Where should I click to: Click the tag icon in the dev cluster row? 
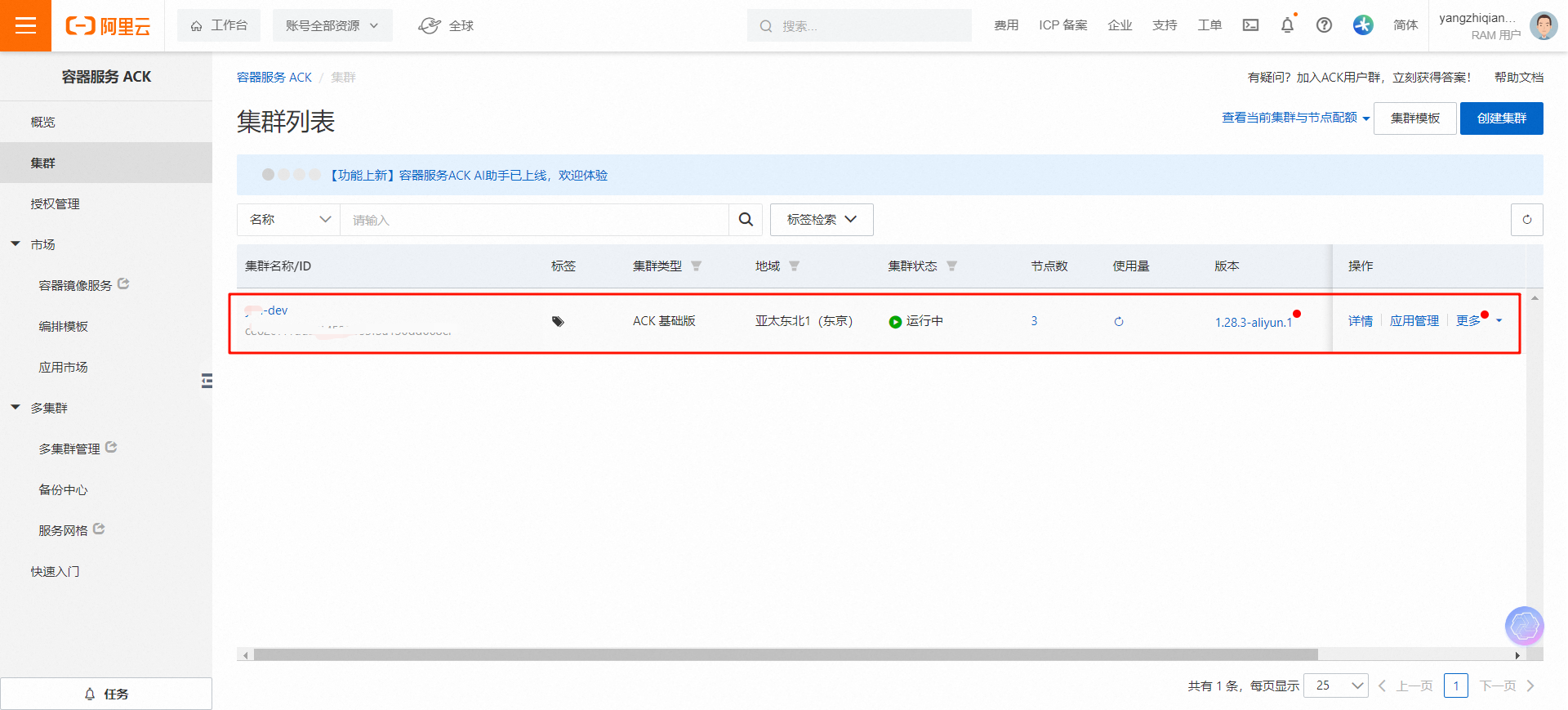[x=558, y=321]
